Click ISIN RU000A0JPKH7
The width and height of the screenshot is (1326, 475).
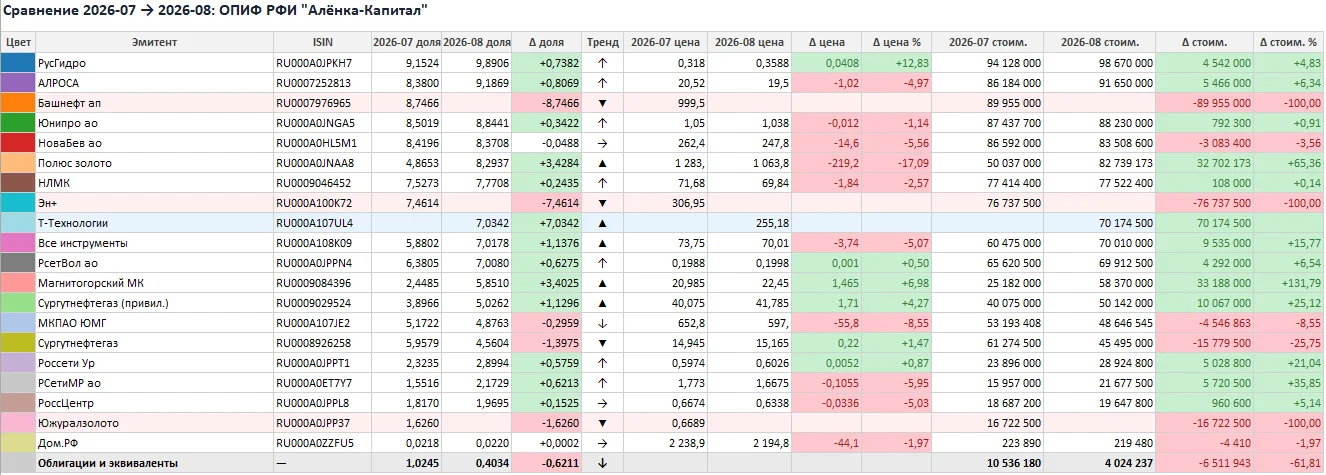(315, 62)
